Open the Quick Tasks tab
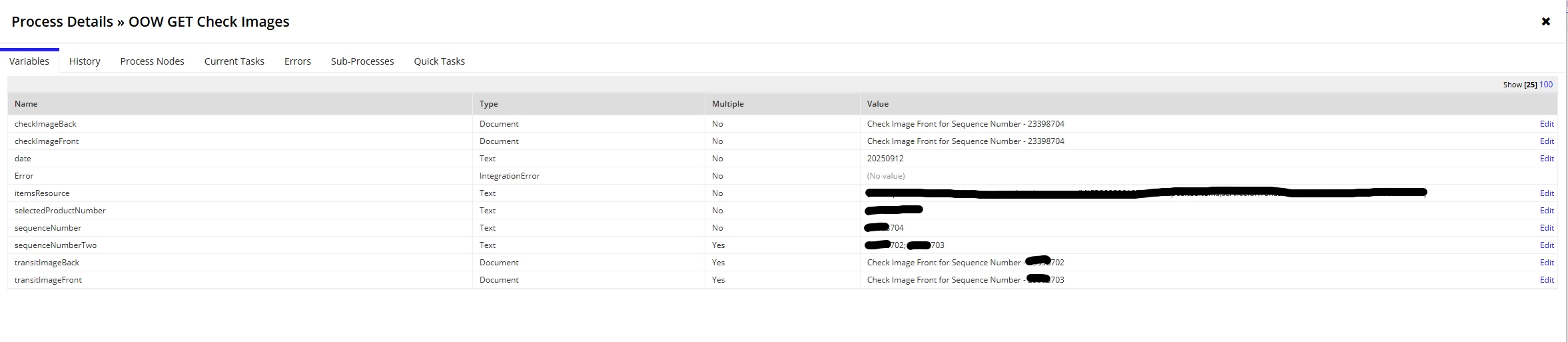Image resolution: width=1568 pixels, height=342 pixels. [x=440, y=61]
